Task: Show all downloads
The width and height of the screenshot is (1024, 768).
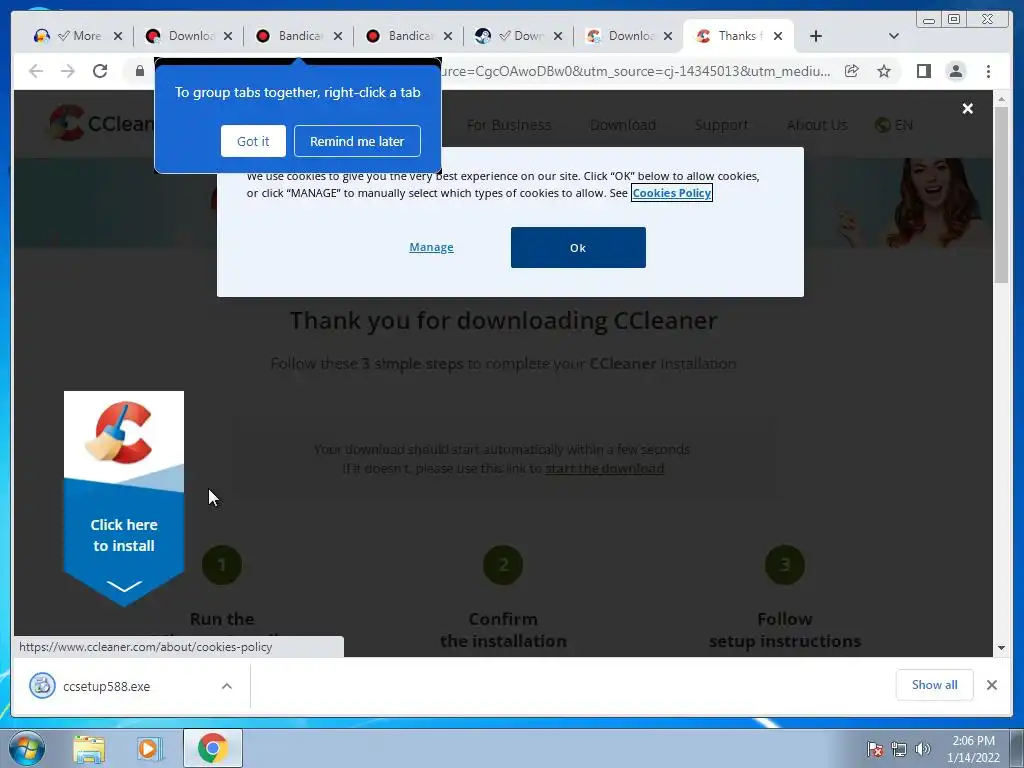Action: (x=935, y=685)
